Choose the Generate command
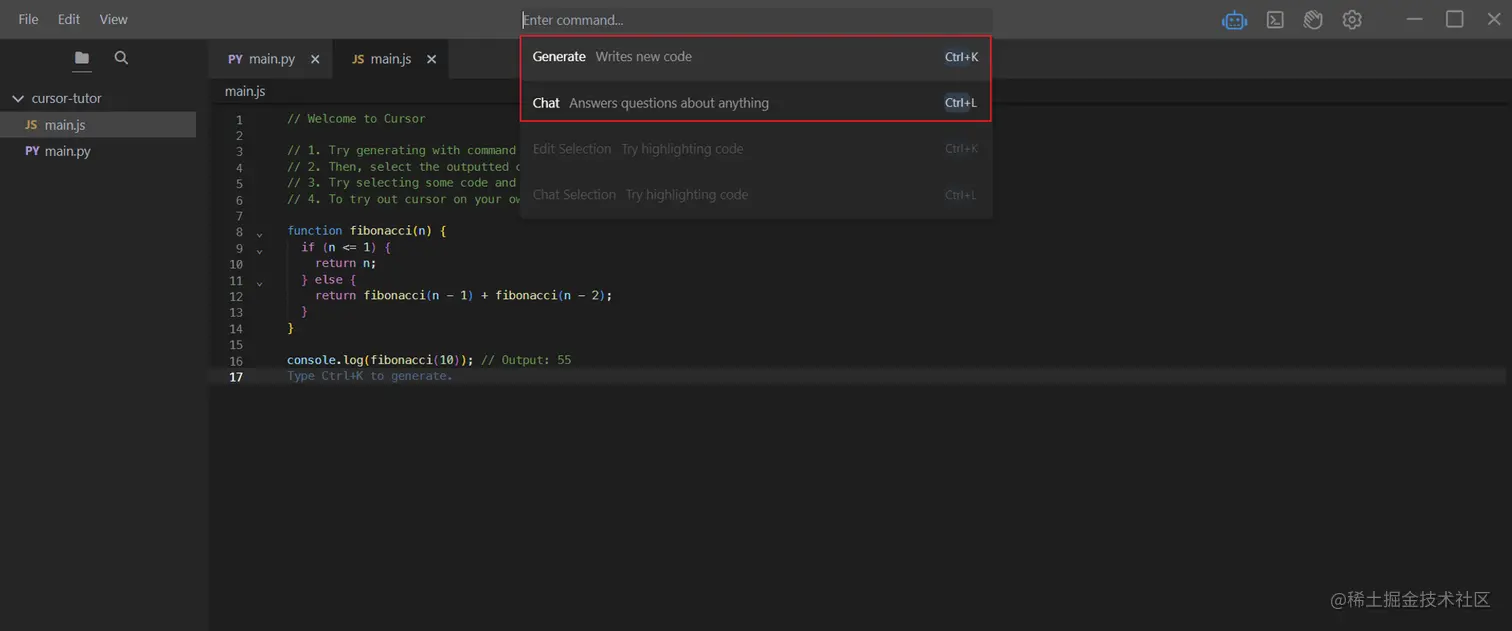The width and height of the screenshot is (1512, 631). 756,57
